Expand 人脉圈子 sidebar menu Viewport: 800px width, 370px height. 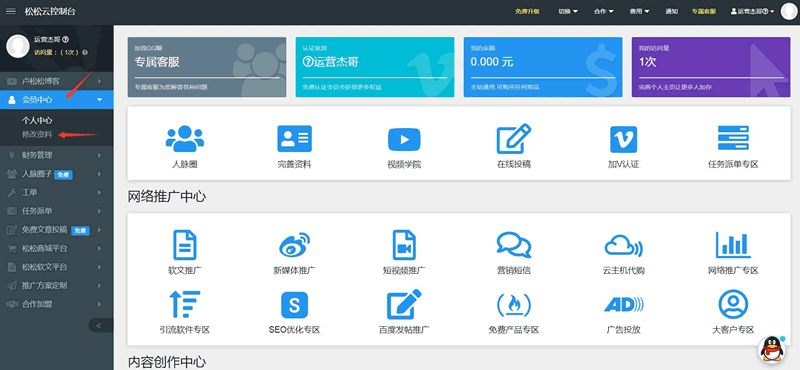(x=57, y=174)
